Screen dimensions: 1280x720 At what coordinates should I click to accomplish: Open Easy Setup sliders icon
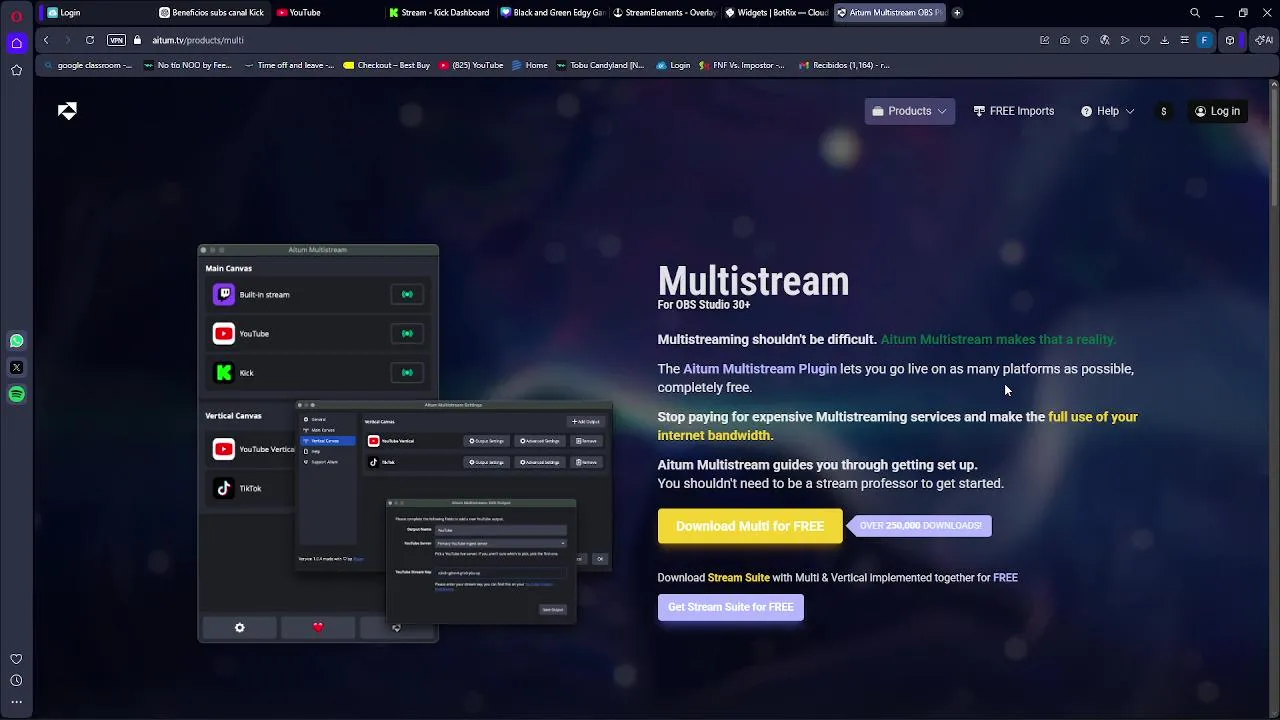(1185, 40)
